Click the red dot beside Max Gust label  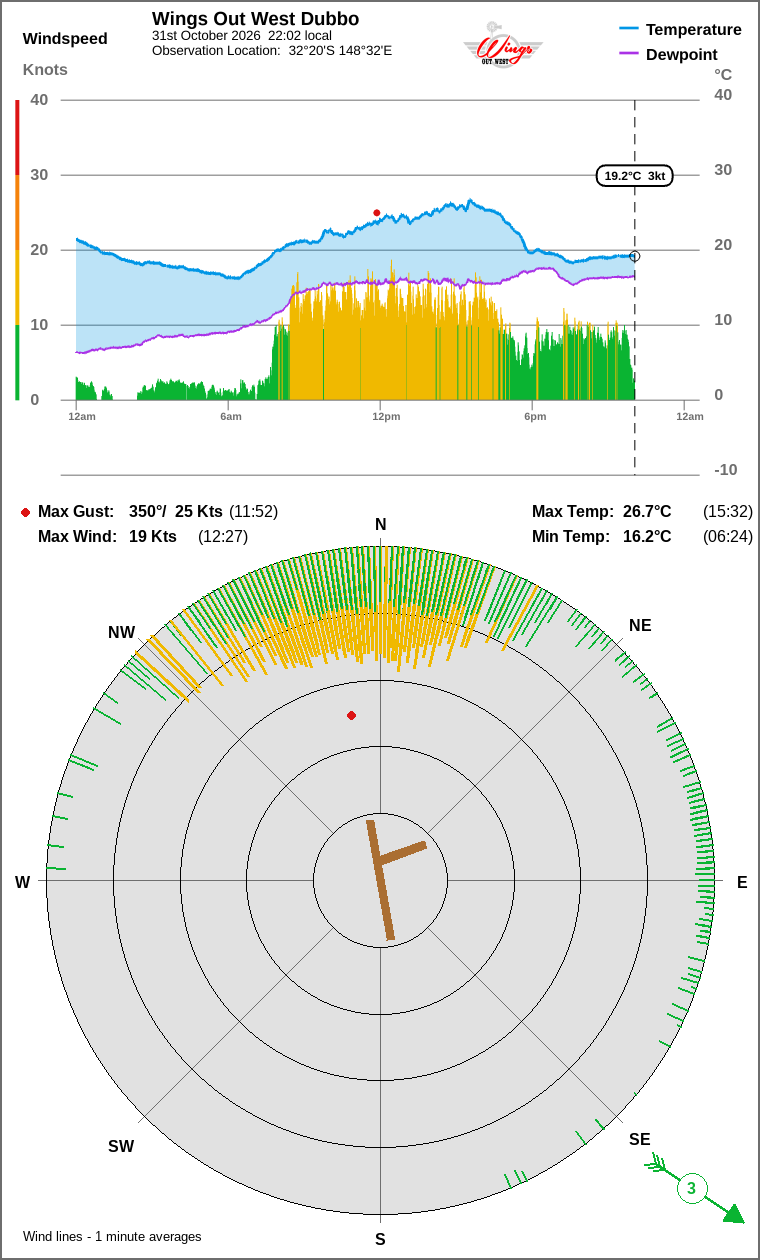click(x=25, y=512)
